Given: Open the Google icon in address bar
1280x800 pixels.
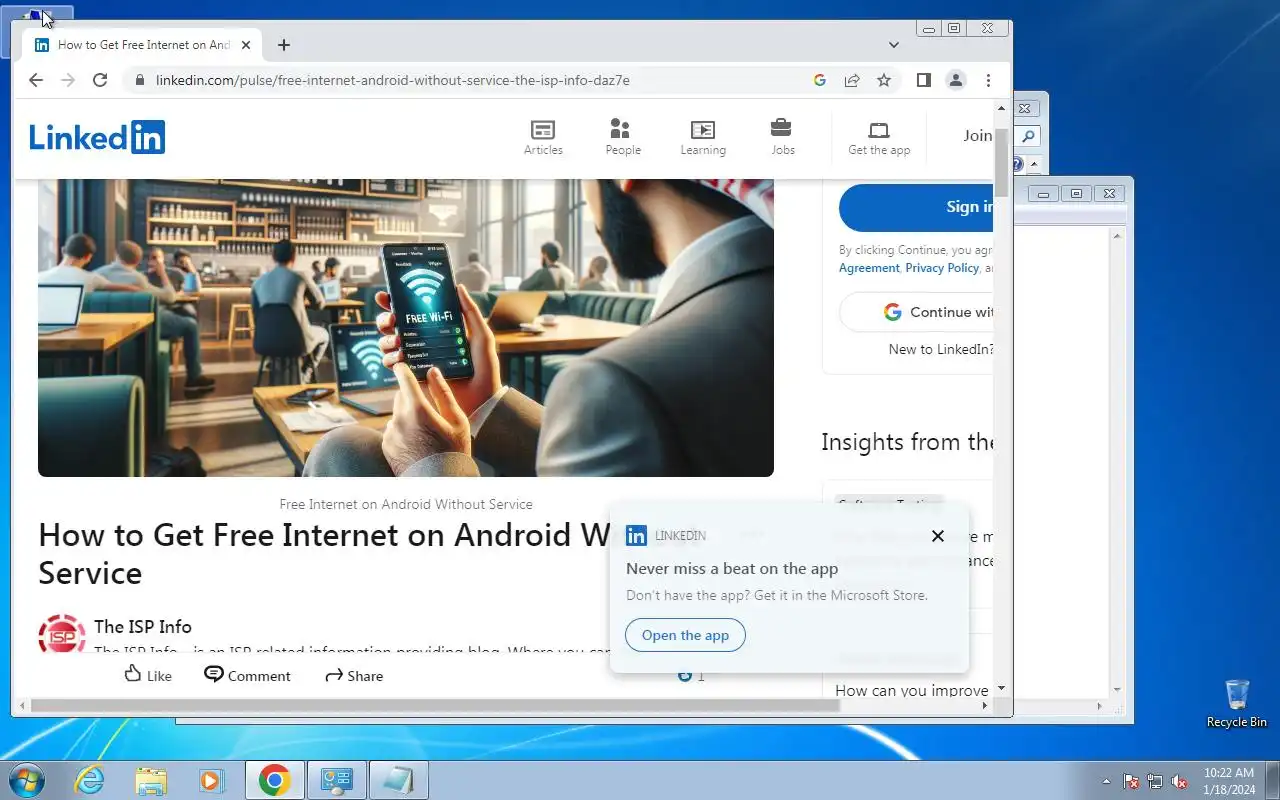Looking at the screenshot, I should pyautogui.click(x=820, y=80).
